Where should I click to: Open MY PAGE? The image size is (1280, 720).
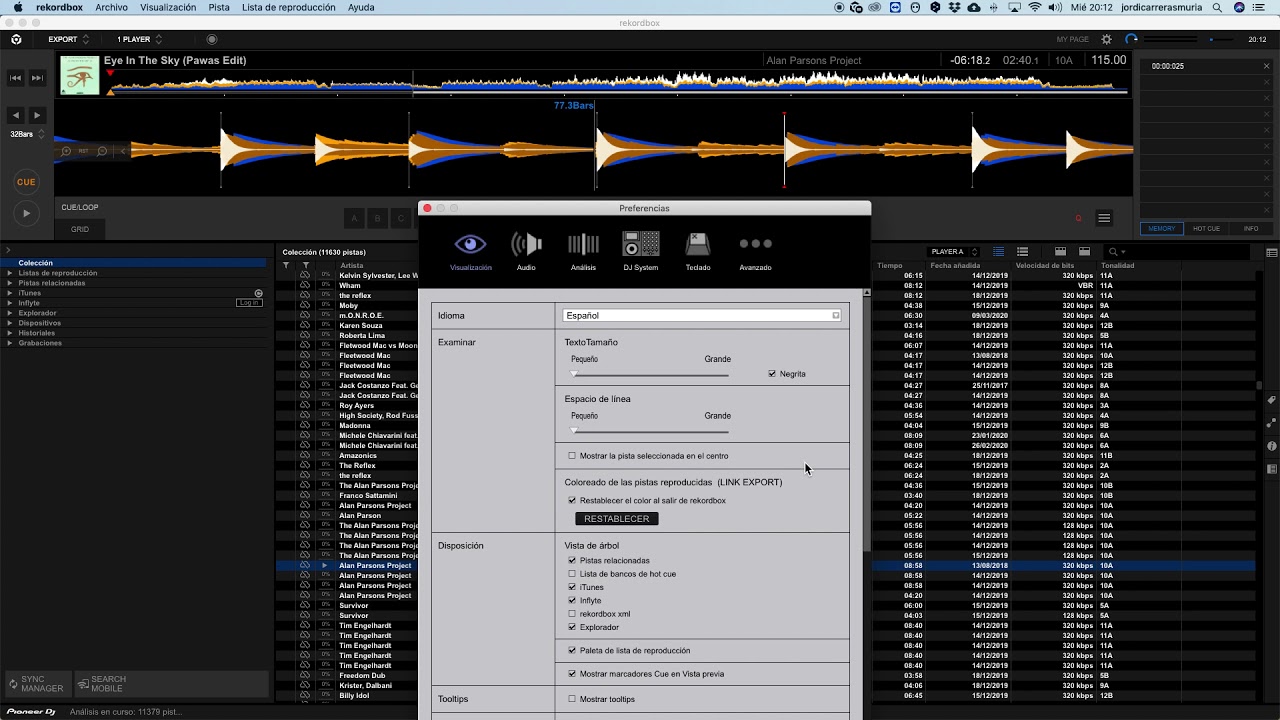point(1073,39)
